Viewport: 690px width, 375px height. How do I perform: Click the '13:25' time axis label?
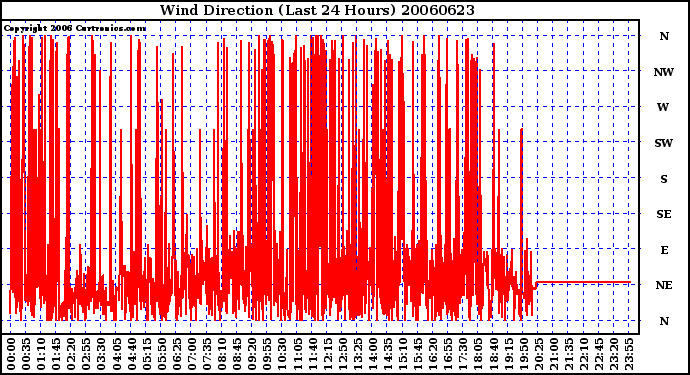(x=358, y=354)
